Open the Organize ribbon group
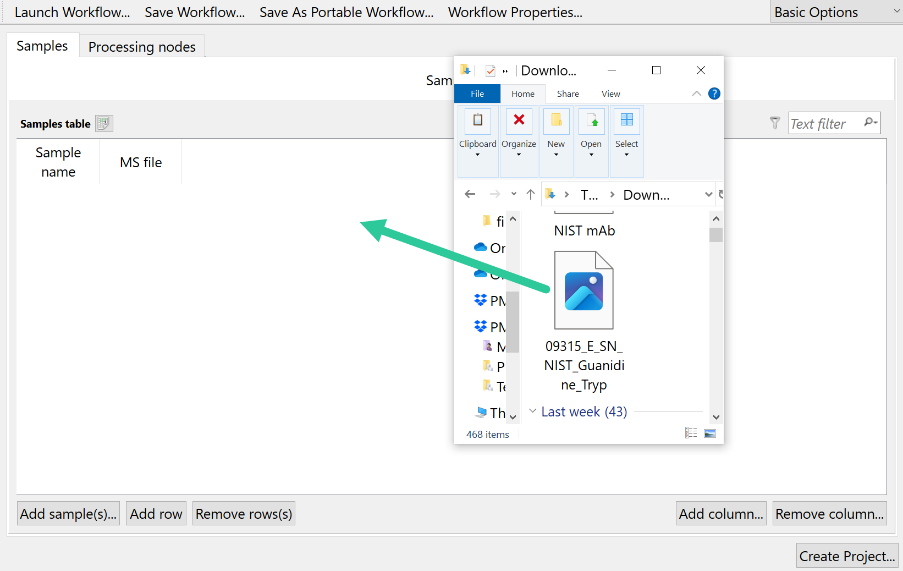903x571 pixels. (519, 141)
